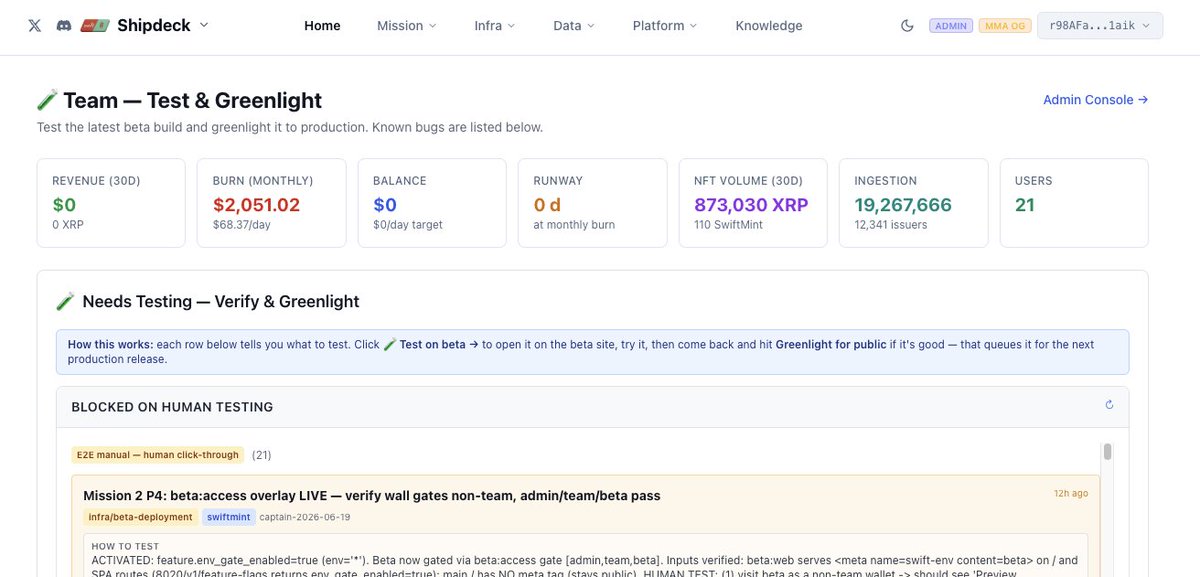Select the Revenue (30D) card
Image resolution: width=1200 pixels, height=577 pixels.
[x=111, y=203]
